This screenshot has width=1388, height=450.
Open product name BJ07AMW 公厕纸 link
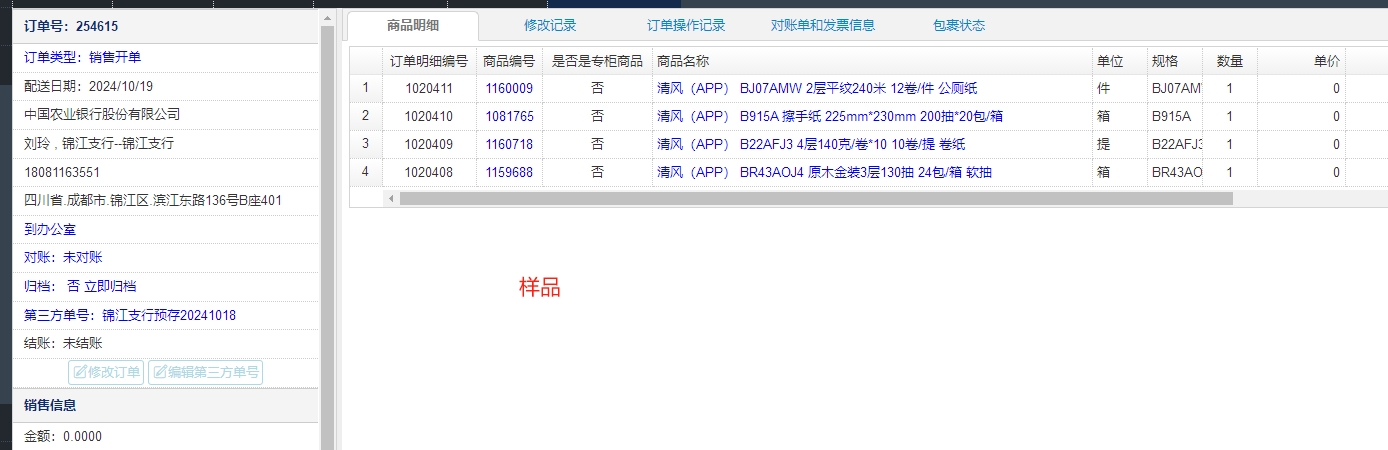pos(817,88)
